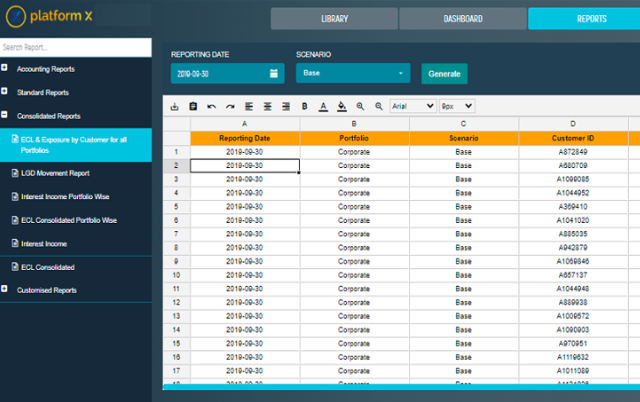Open the fill color picker
Viewport: 640px width, 402px height.
341,106
